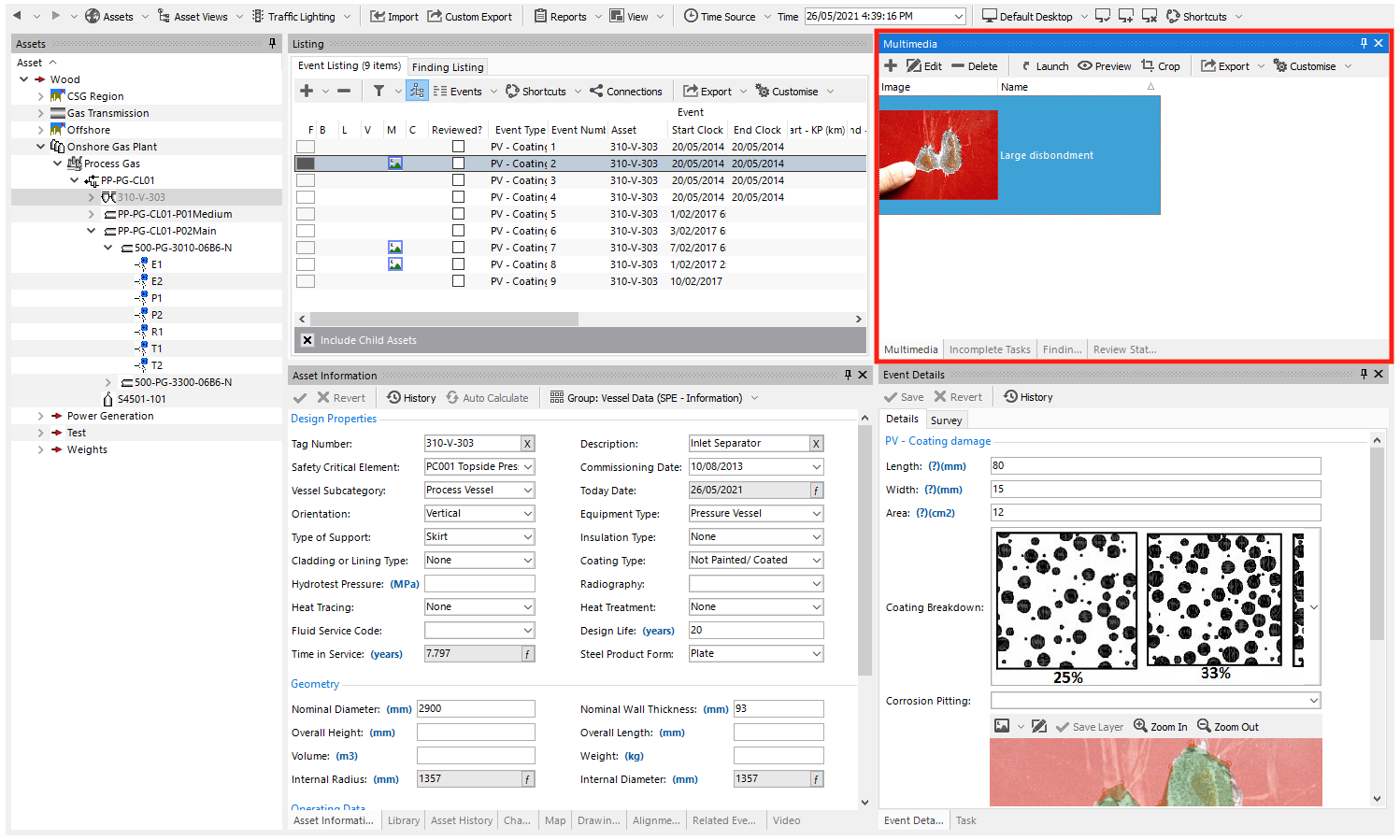Switch to the Finding Listing tab
The height and width of the screenshot is (840, 1400).
tap(448, 67)
